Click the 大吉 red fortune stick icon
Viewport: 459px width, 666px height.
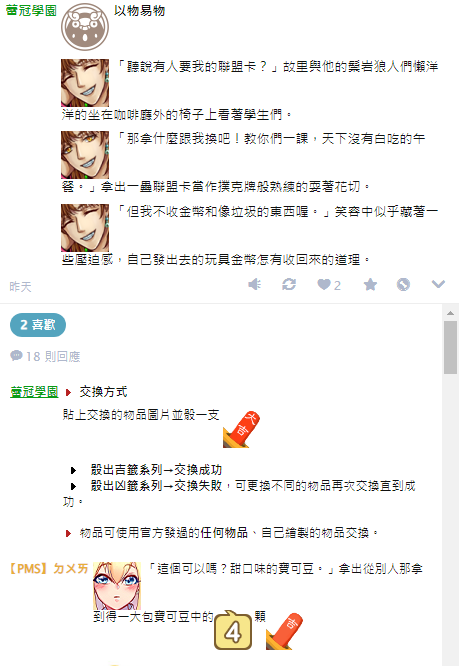(x=241, y=429)
